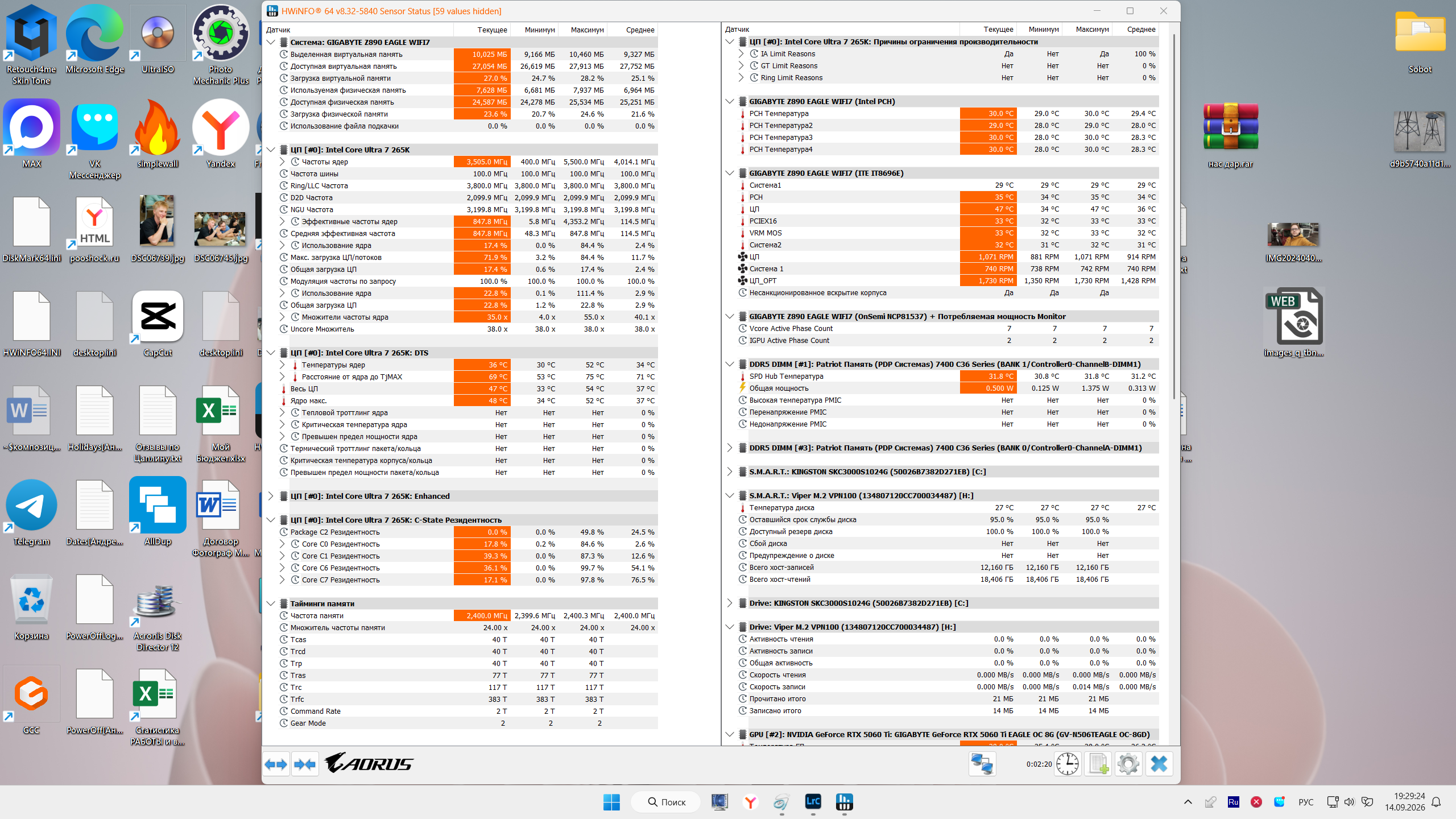Expand the DDR5 DIMM [#3] Patriot group

coord(730,448)
